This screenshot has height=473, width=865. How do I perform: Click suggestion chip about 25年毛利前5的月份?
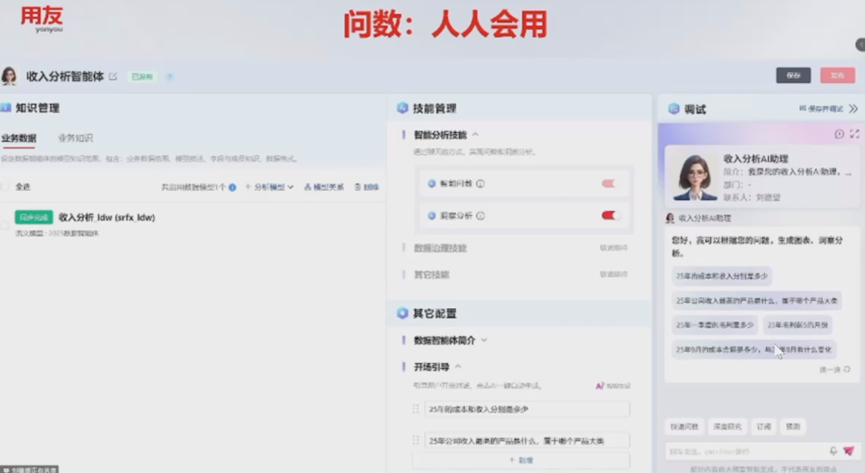tap(798, 325)
